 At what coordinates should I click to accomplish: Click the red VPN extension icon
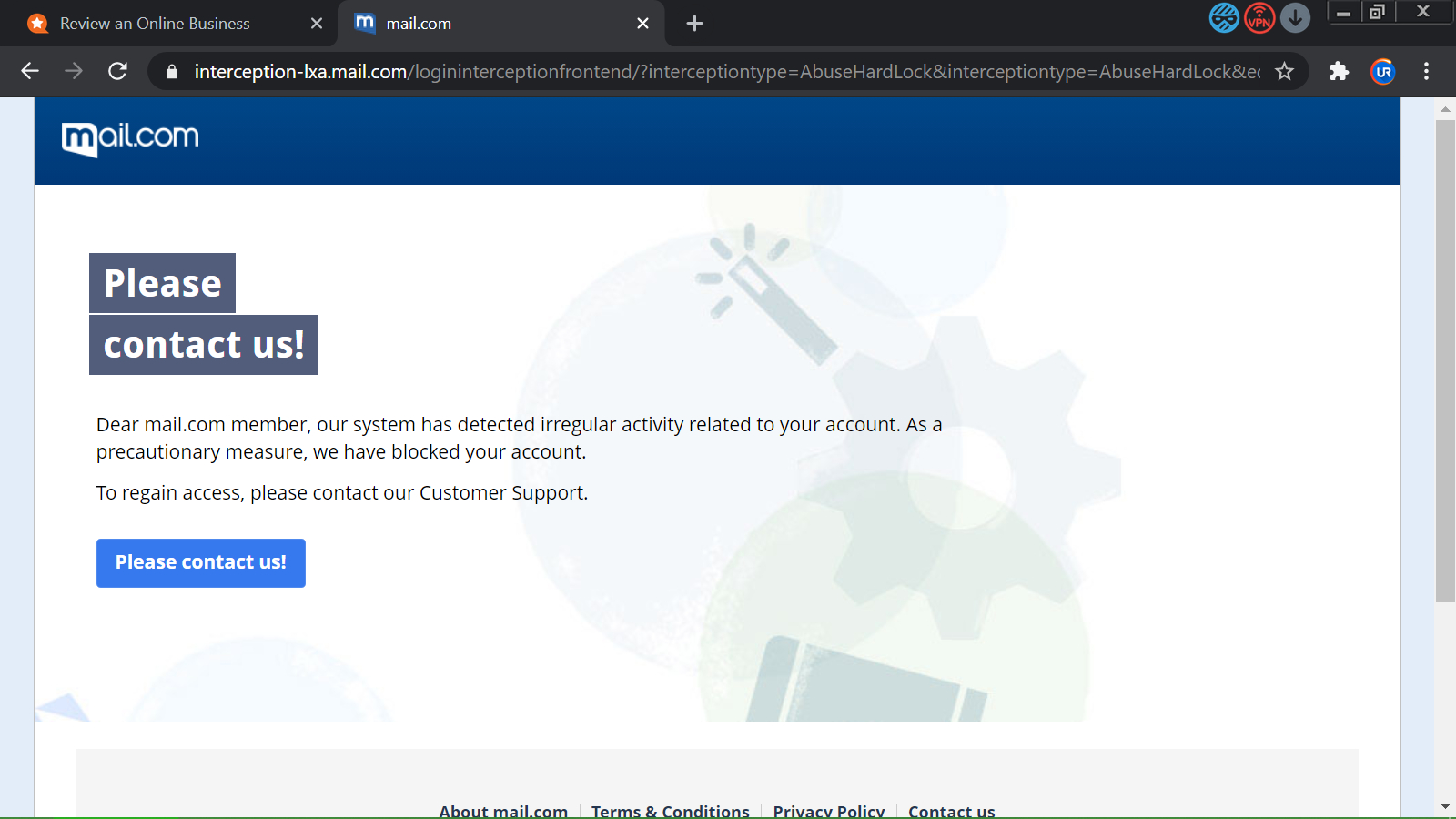(1259, 18)
